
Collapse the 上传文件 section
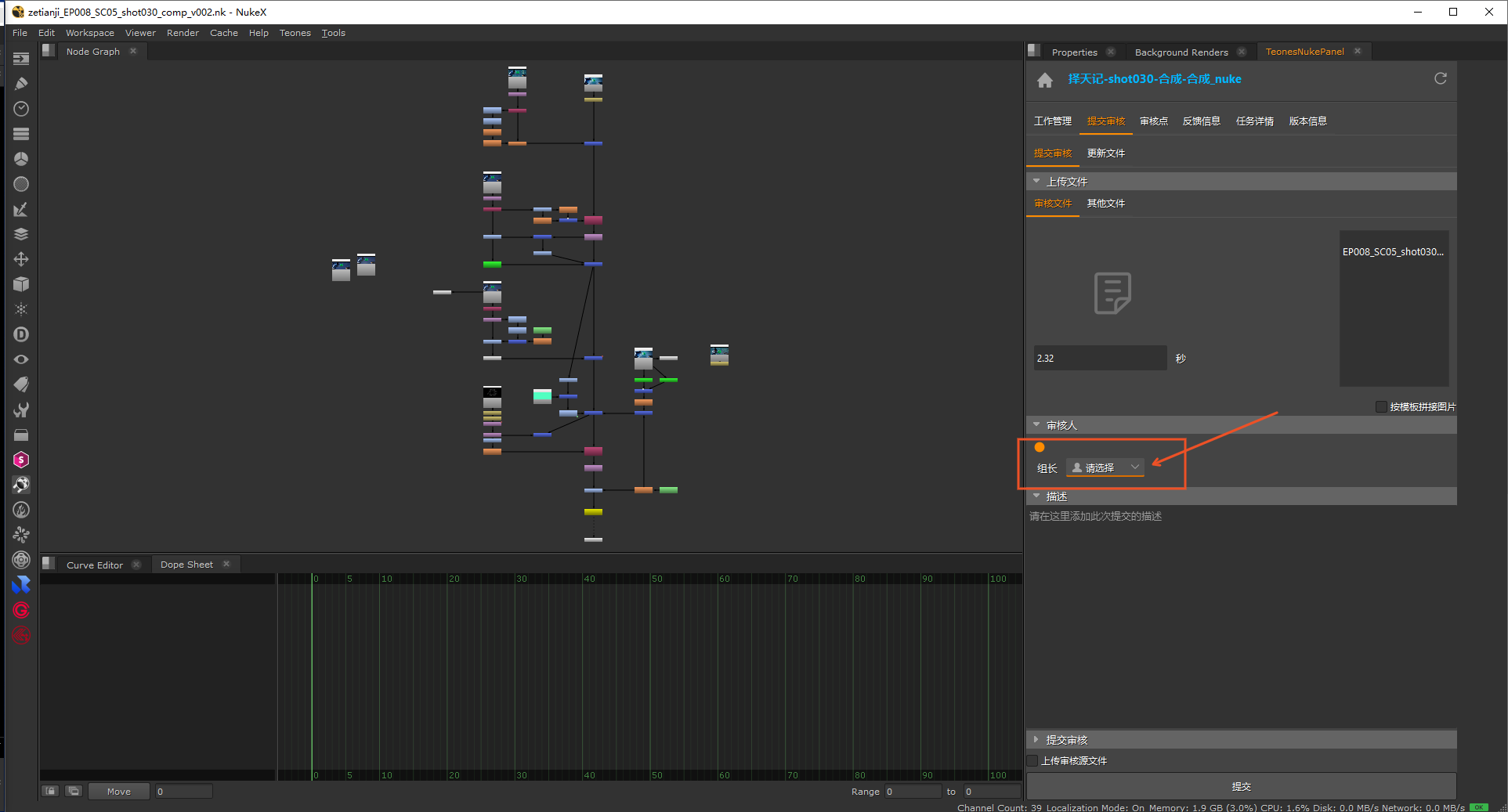coord(1036,182)
